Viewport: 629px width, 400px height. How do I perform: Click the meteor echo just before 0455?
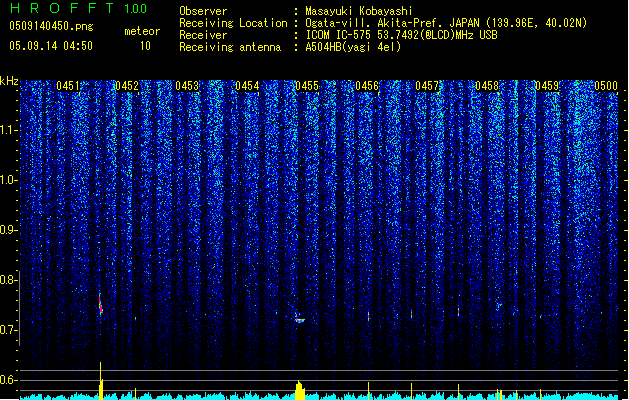[299, 318]
